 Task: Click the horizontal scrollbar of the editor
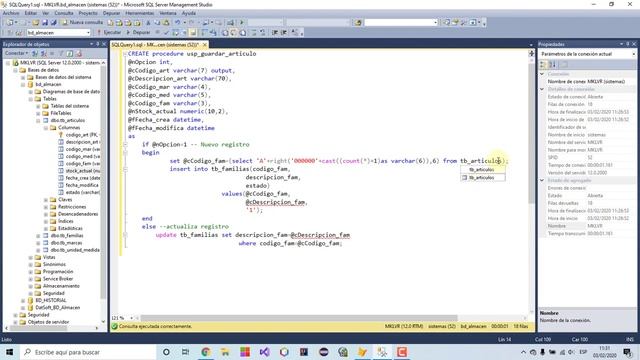[299, 318]
